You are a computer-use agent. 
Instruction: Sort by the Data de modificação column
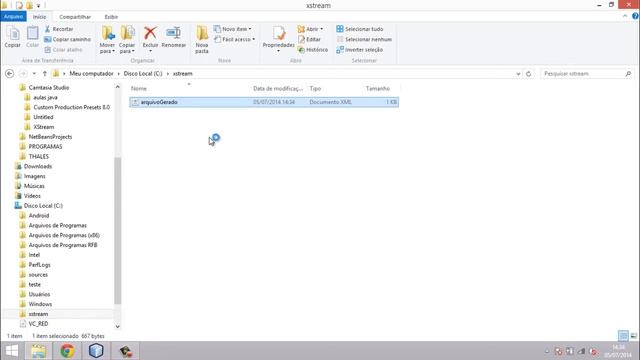(278, 88)
